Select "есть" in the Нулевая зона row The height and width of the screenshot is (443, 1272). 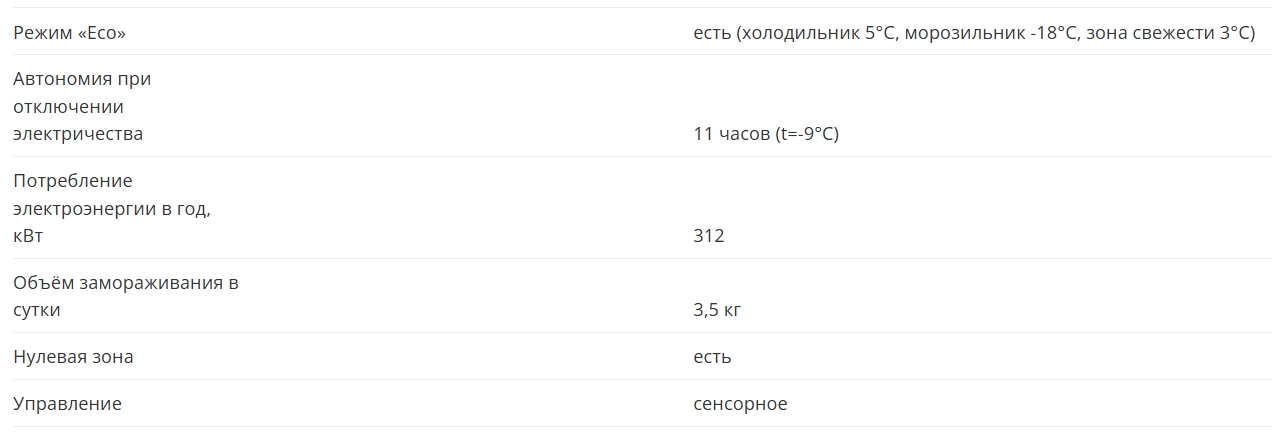712,357
